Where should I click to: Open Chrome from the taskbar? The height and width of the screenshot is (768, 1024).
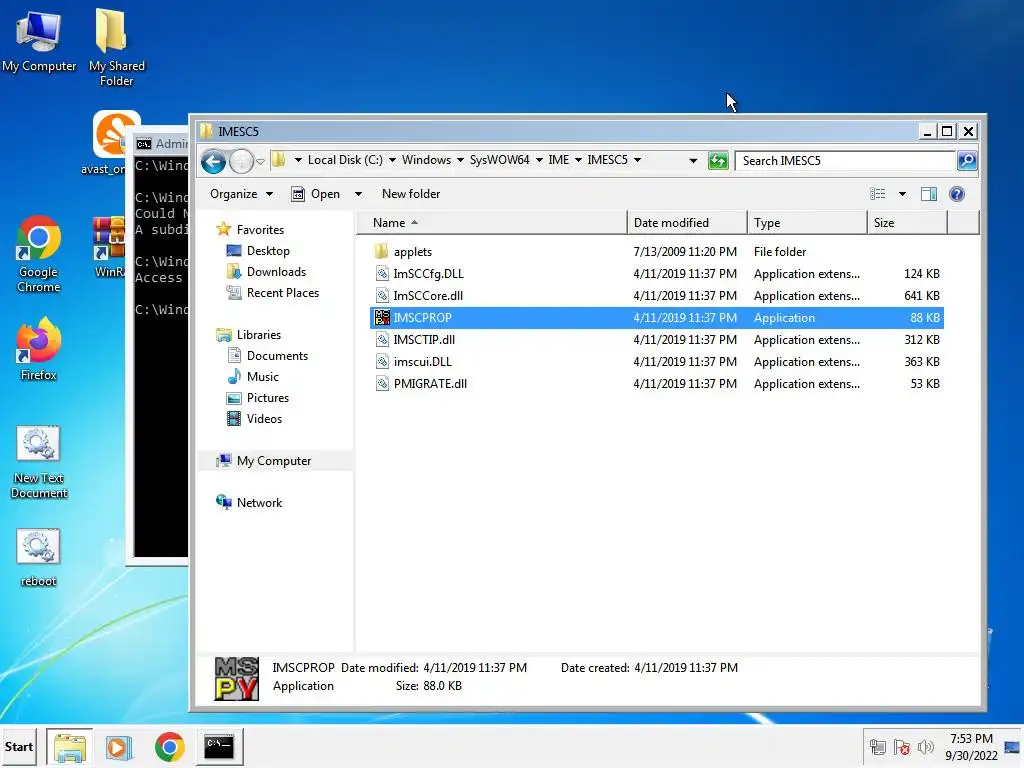tap(169, 746)
